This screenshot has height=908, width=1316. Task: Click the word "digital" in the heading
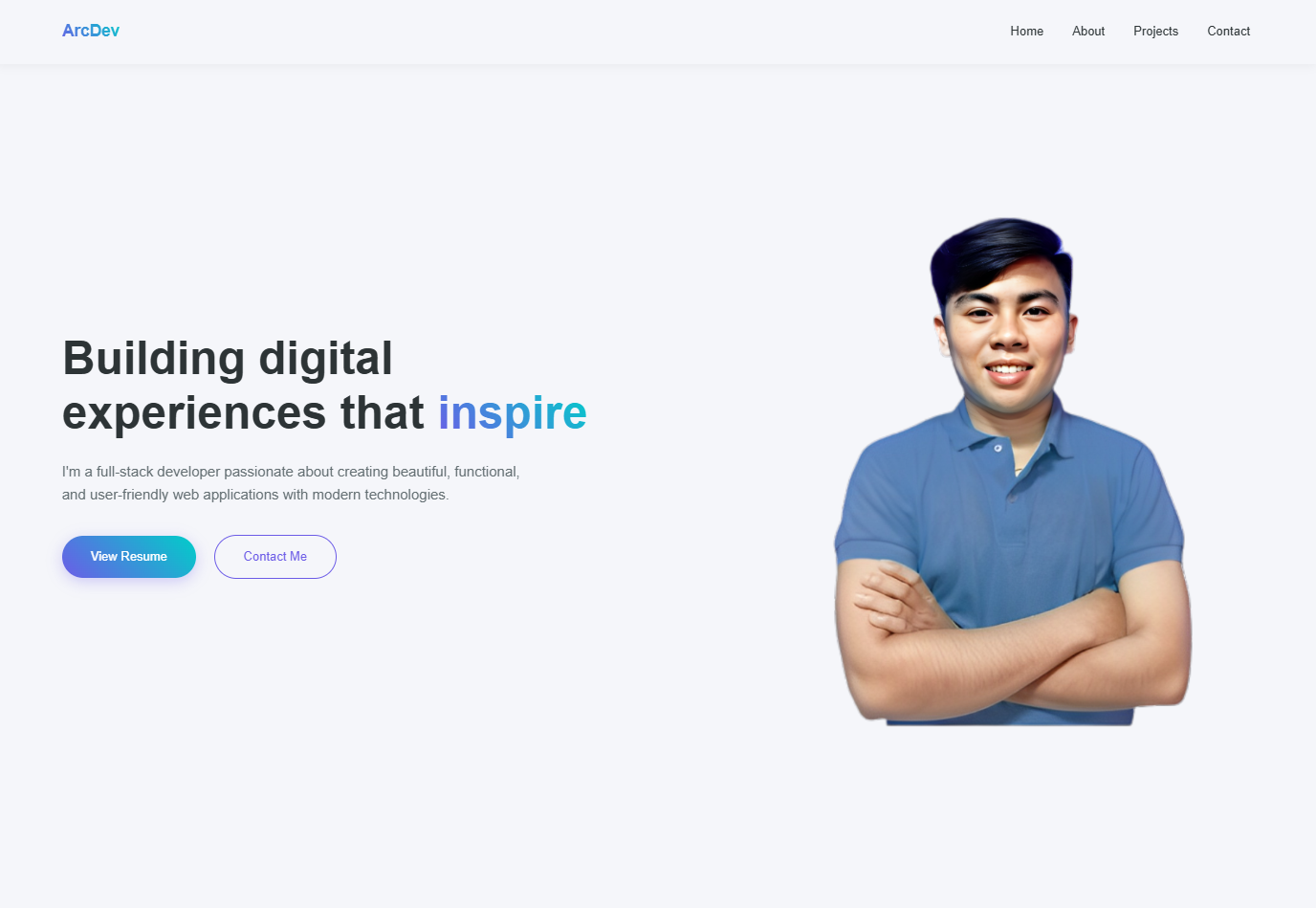pos(326,358)
